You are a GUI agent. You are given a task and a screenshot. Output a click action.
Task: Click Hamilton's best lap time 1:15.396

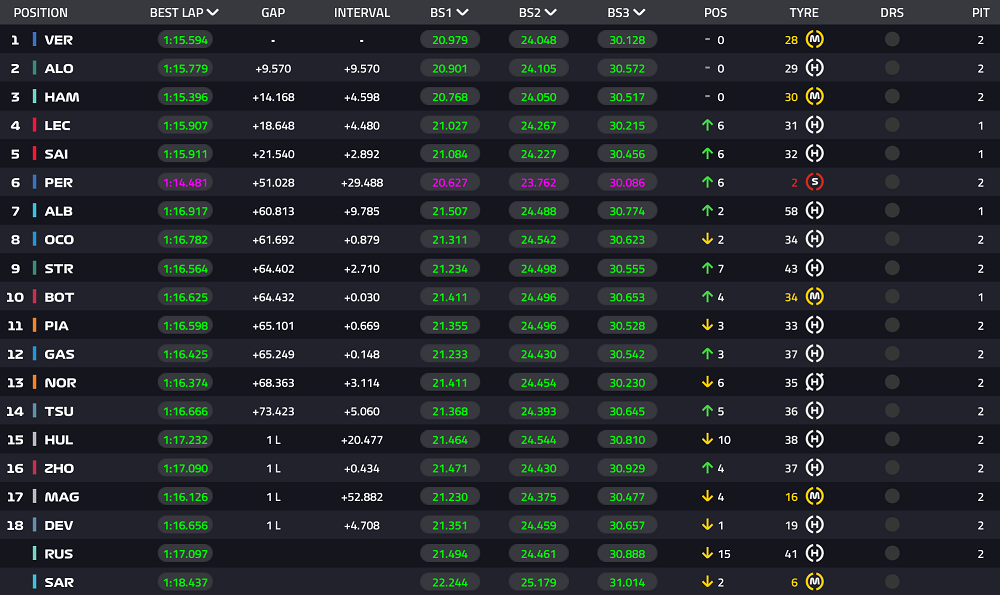click(186, 97)
